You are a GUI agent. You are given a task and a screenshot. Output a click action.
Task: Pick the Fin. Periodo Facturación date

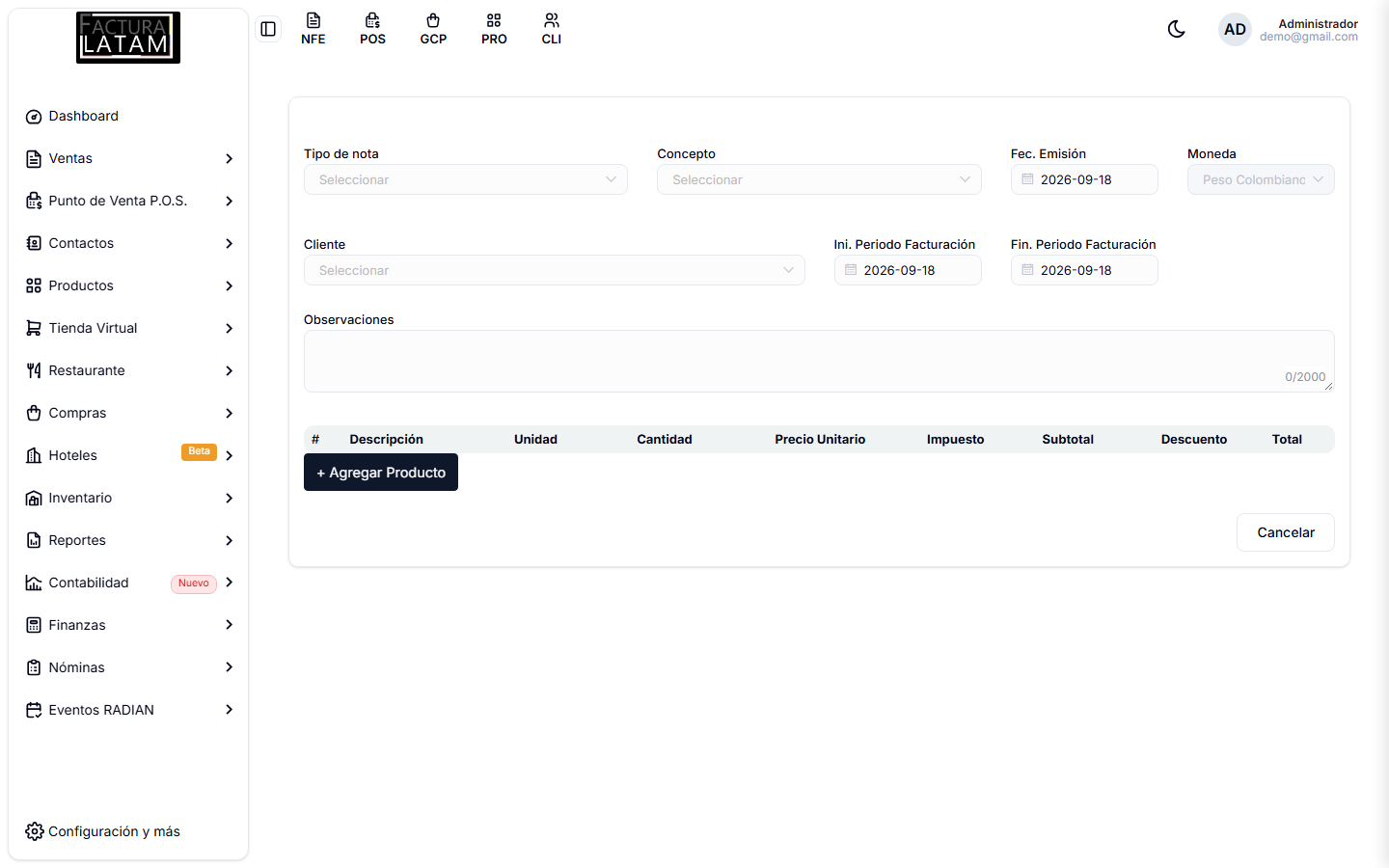tap(1084, 270)
